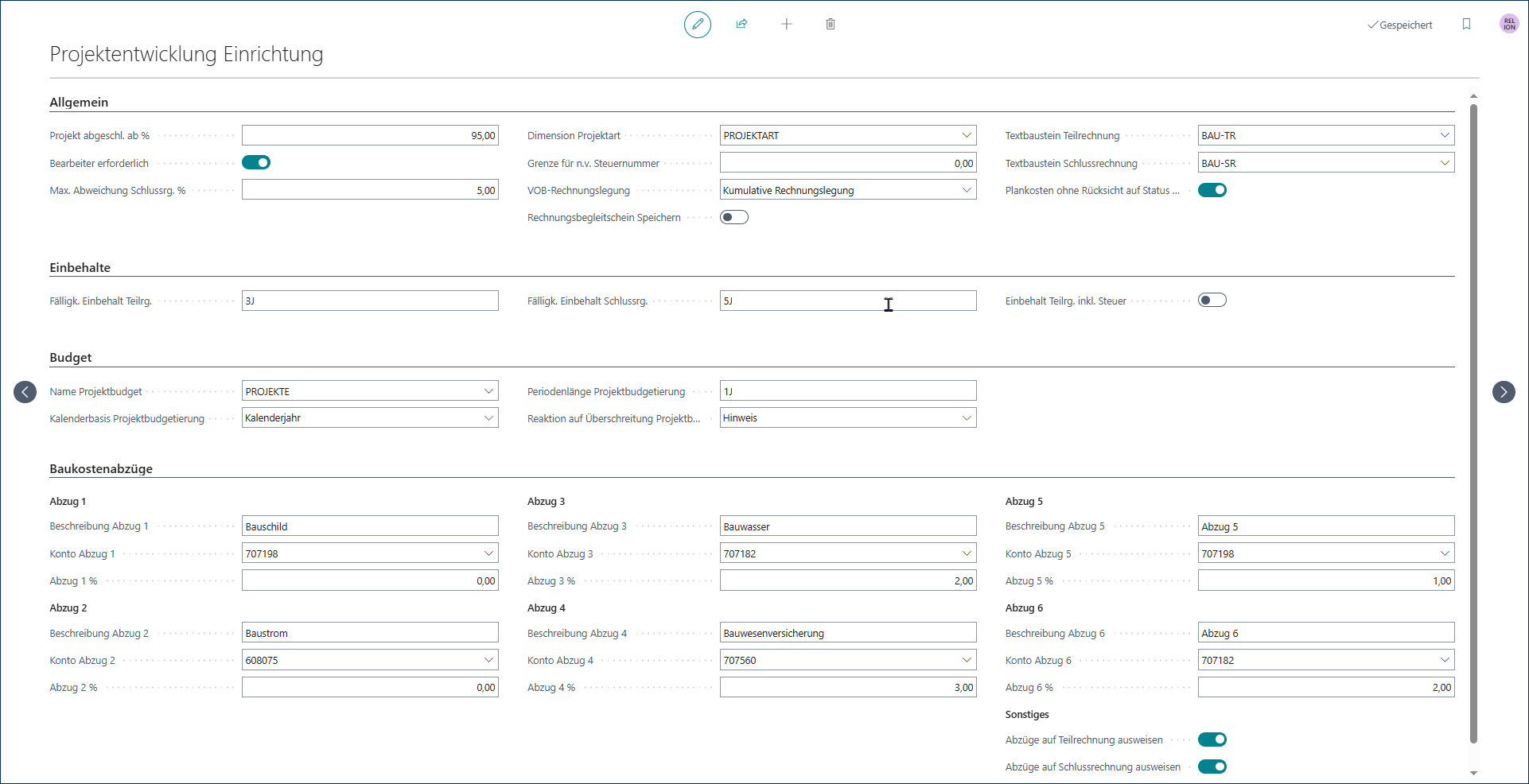Image resolution: width=1529 pixels, height=784 pixels.
Task: Open the user profile avatar
Action: click(x=1508, y=25)
